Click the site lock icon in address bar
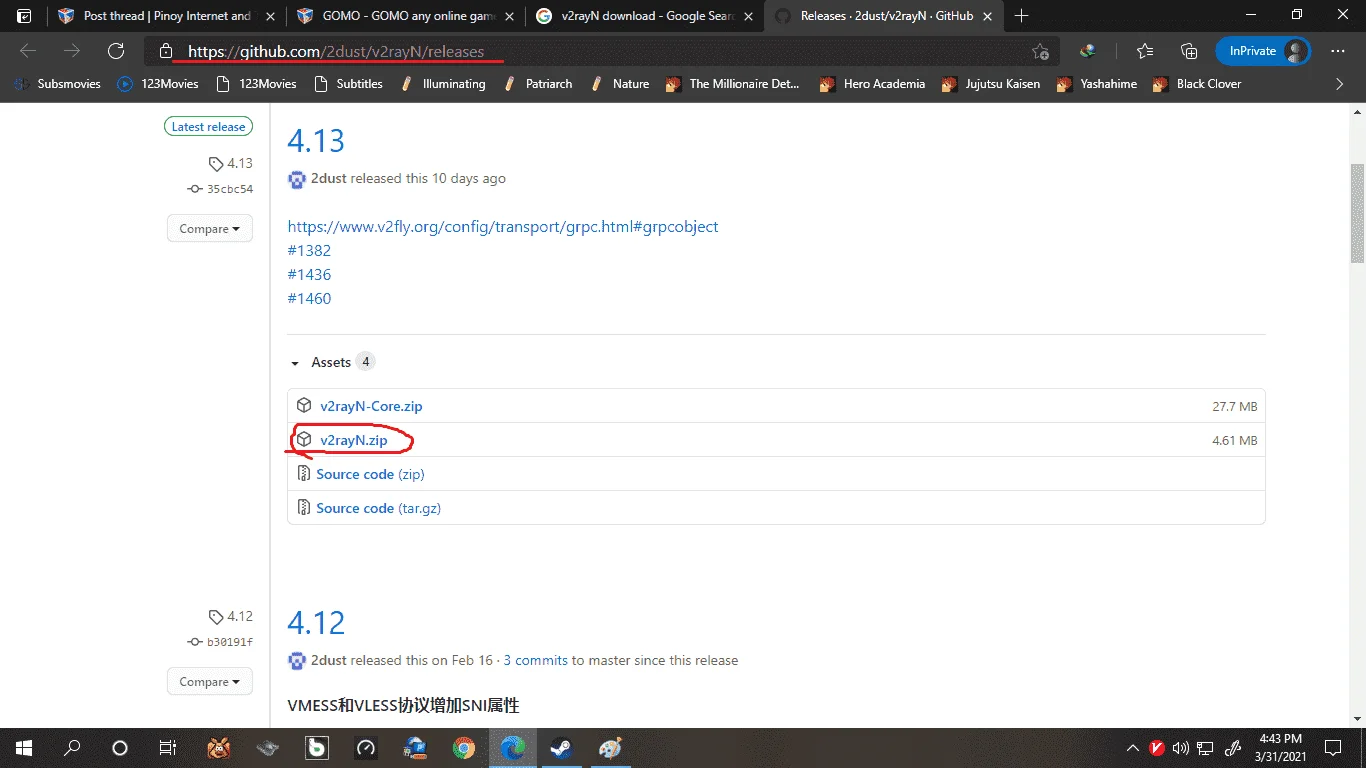Screen dimensions: 1366x768 (x=167, y=51)
